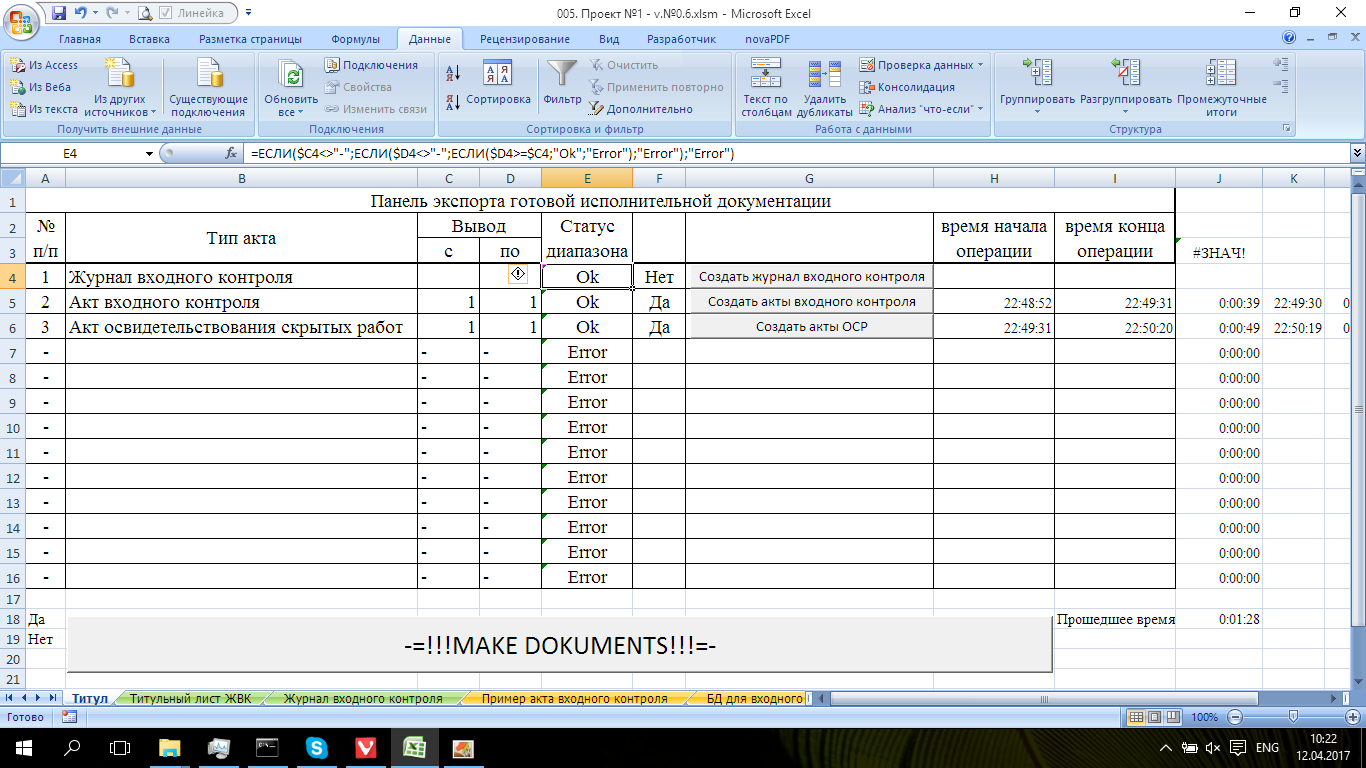
Task: Adjust the zoom slider handle in status bar
Action: (1293, 717)
